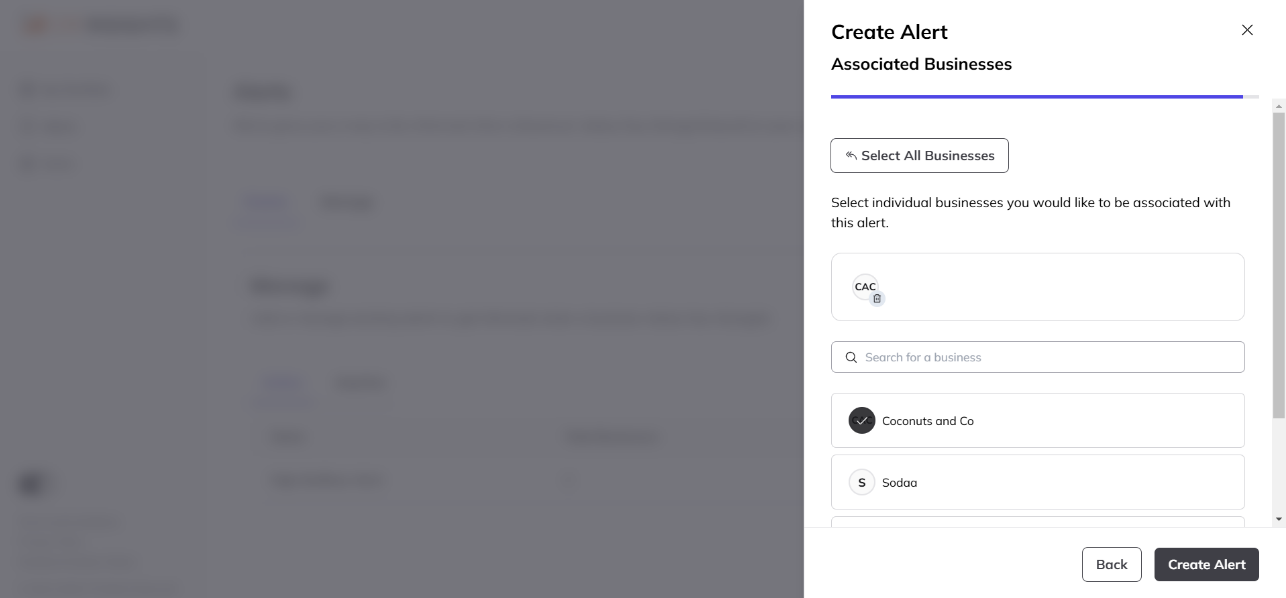Click the Create Alert button
The width and height of the screenshot is (1286, 598).
coord(1206,564)
